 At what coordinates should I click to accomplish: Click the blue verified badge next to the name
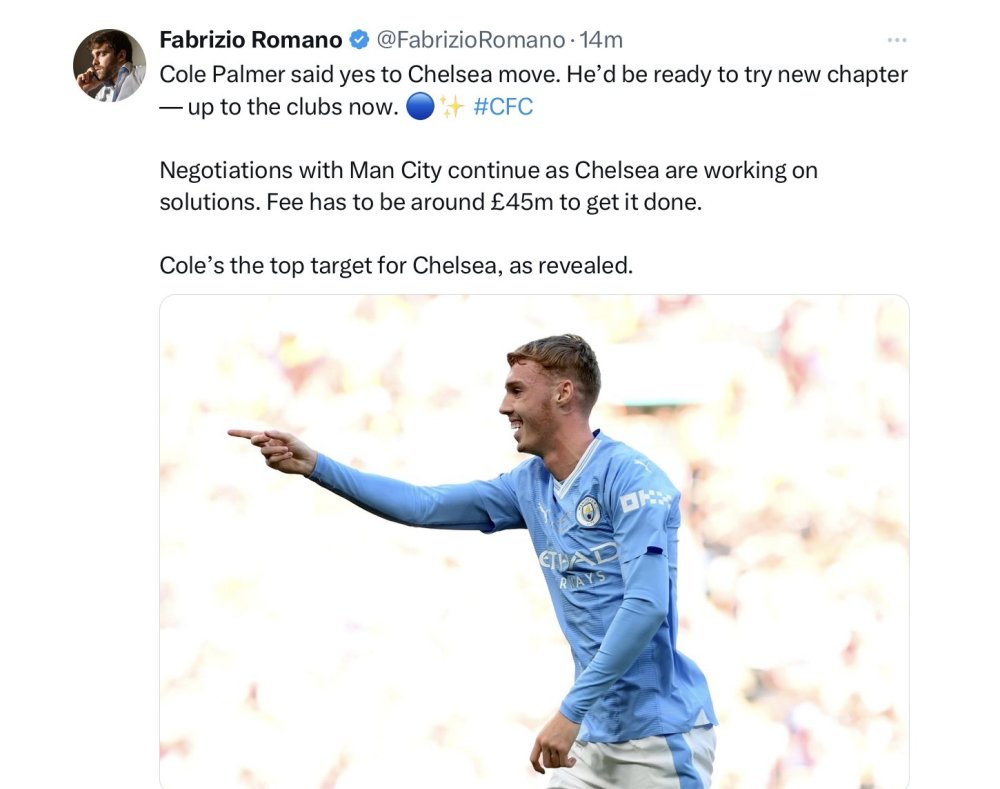click(x=359, y=40)
